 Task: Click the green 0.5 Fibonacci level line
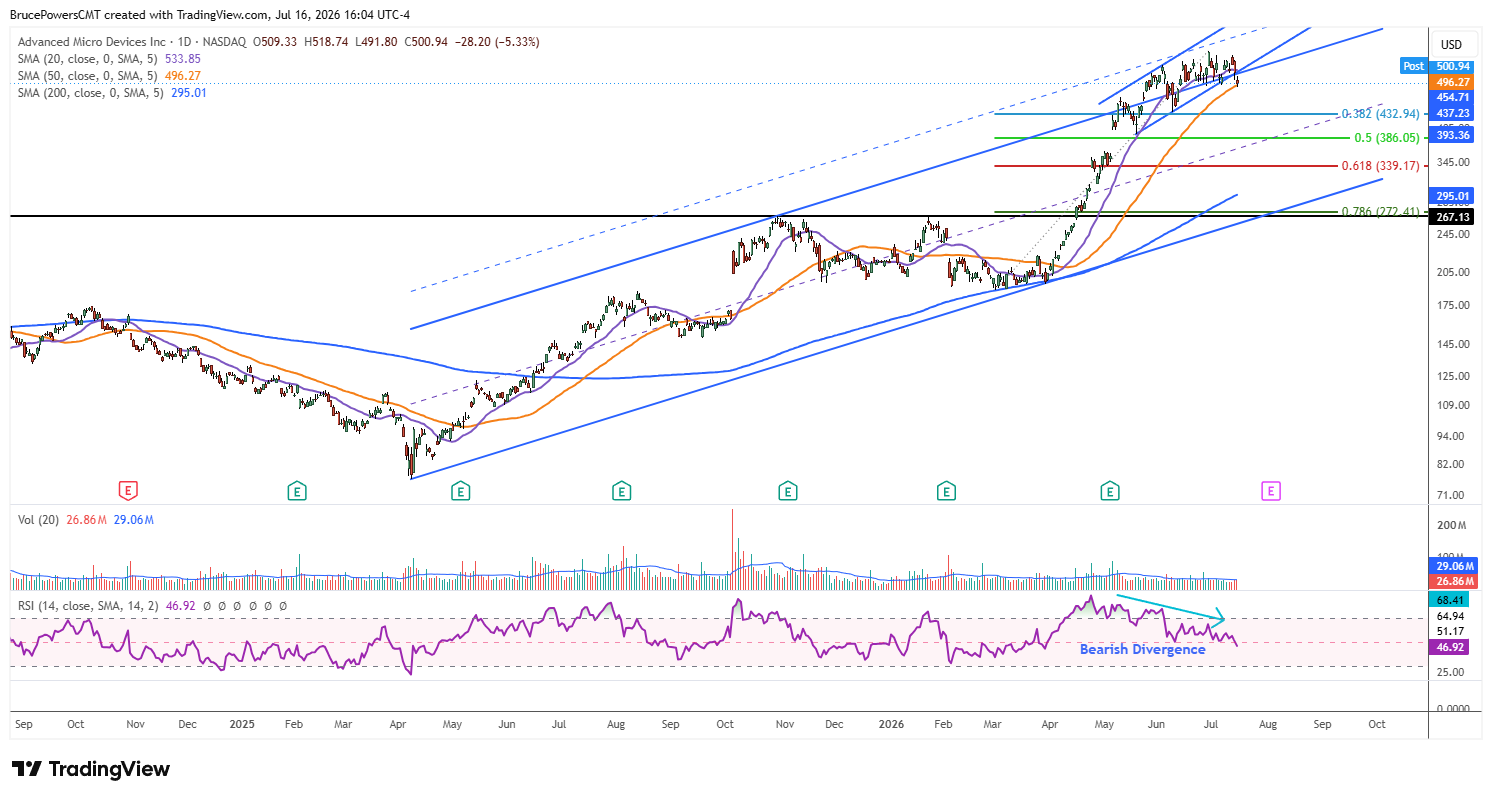[1170, 138]
